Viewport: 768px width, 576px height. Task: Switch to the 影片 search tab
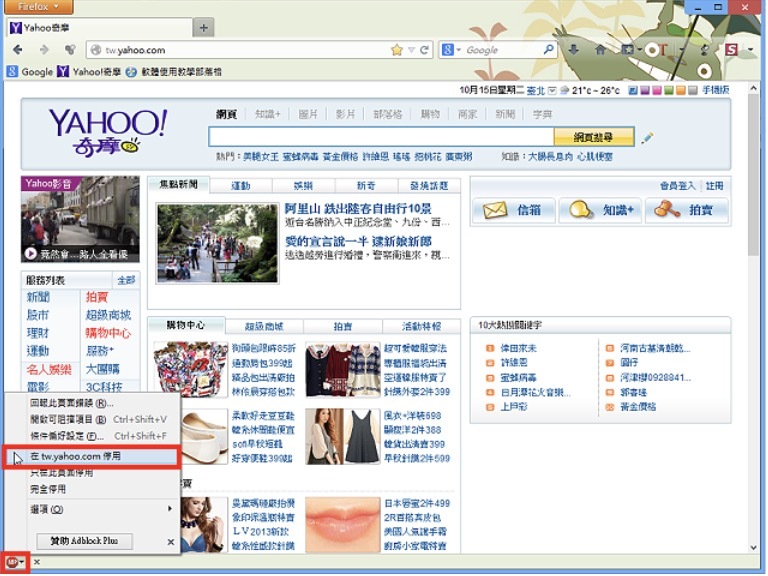345,114
